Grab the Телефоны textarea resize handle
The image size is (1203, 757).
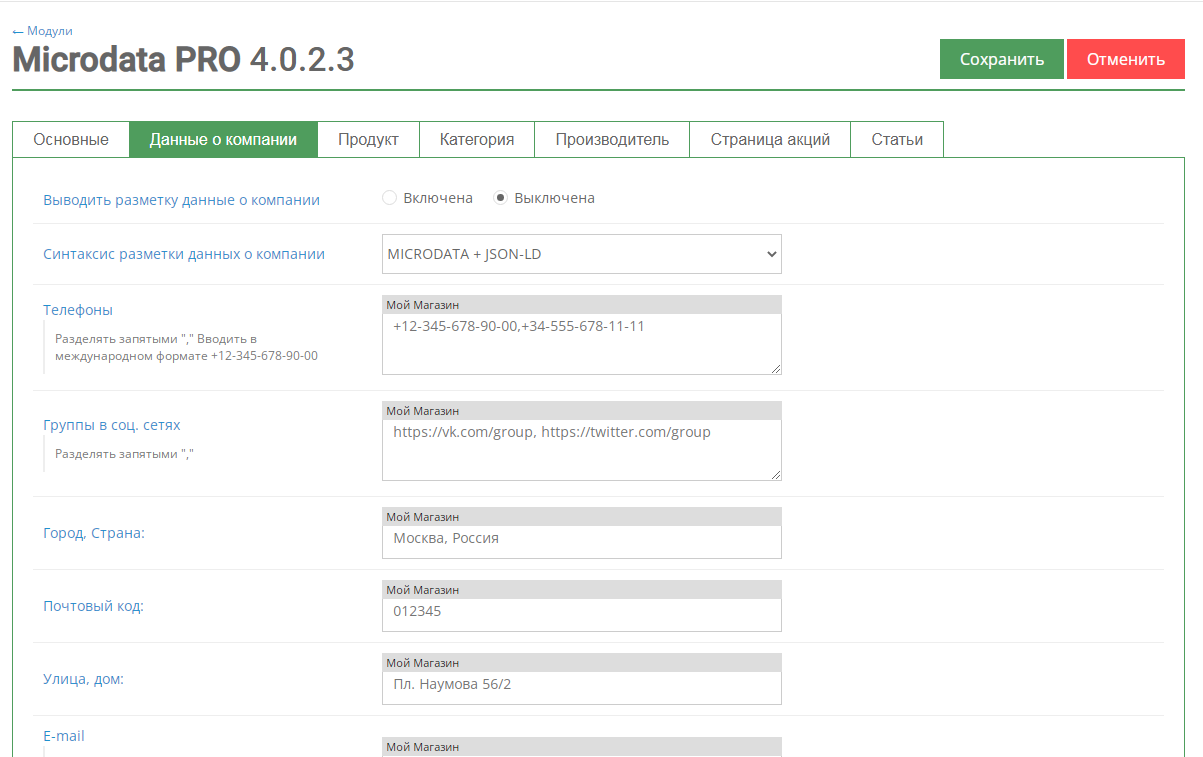pyautogui.click(x=775, y=368)
